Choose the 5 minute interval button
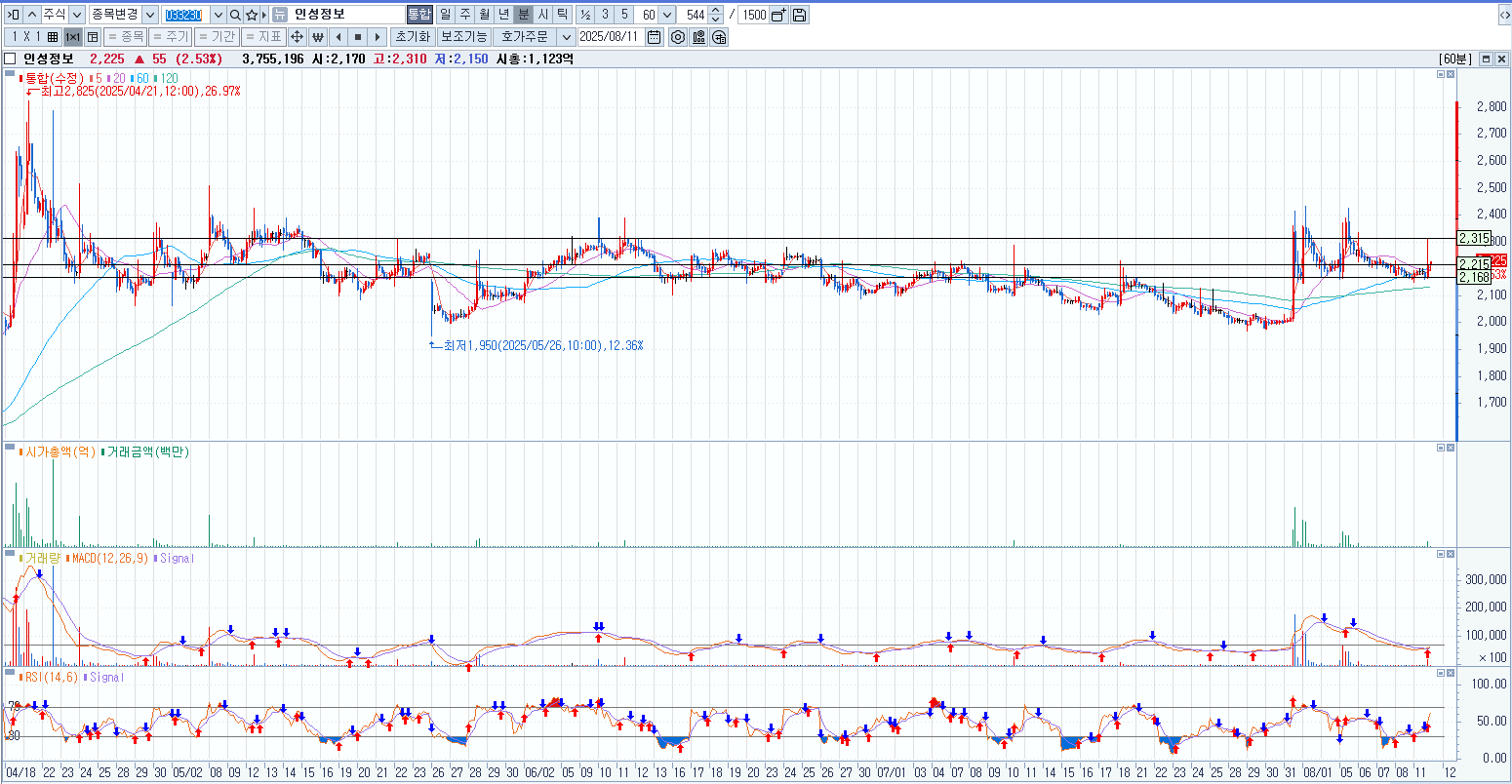Screen dimensions: 1512x784 pyautogui.click(x=624, y=15)
